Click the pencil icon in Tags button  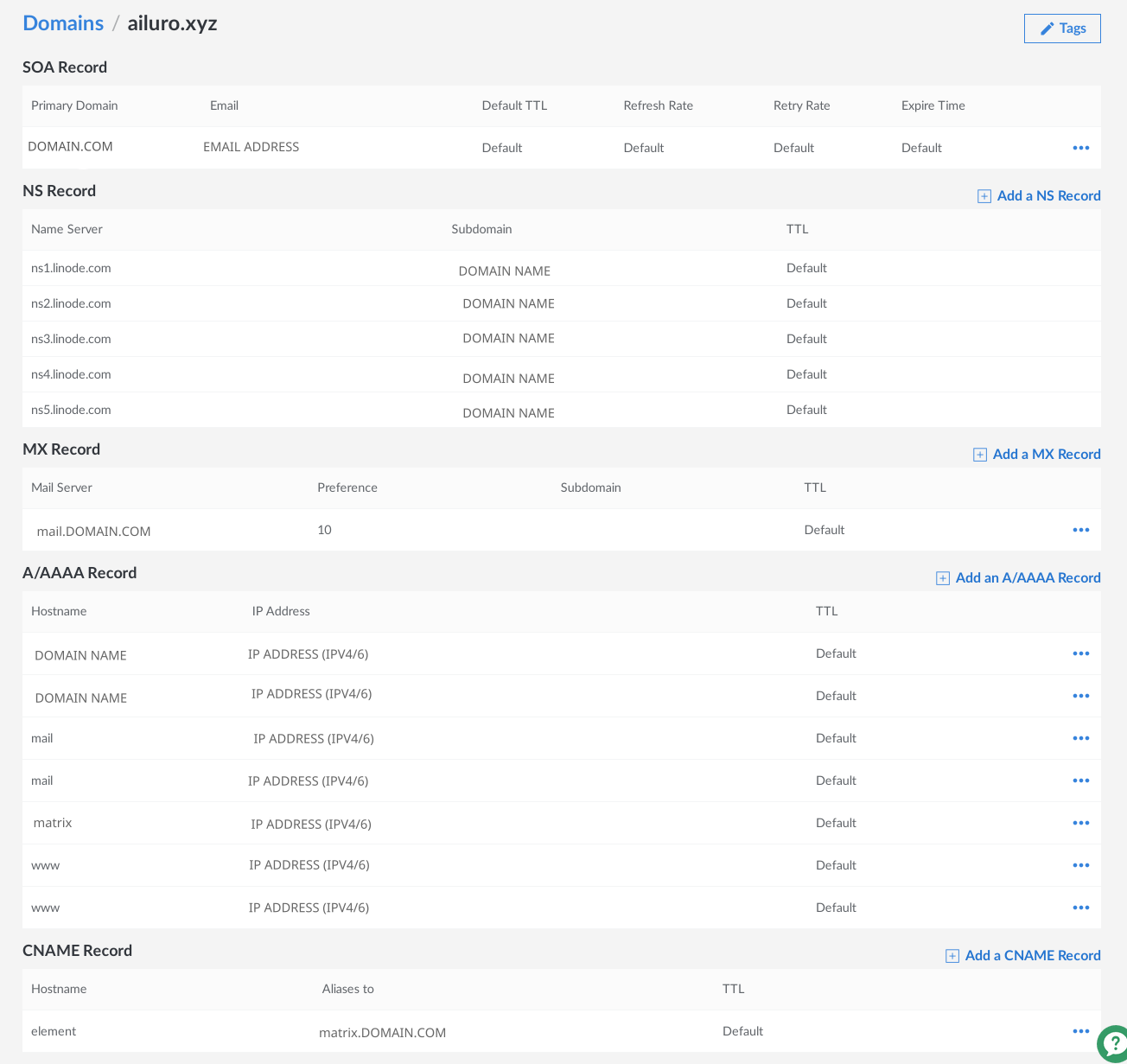(1047, 29)
